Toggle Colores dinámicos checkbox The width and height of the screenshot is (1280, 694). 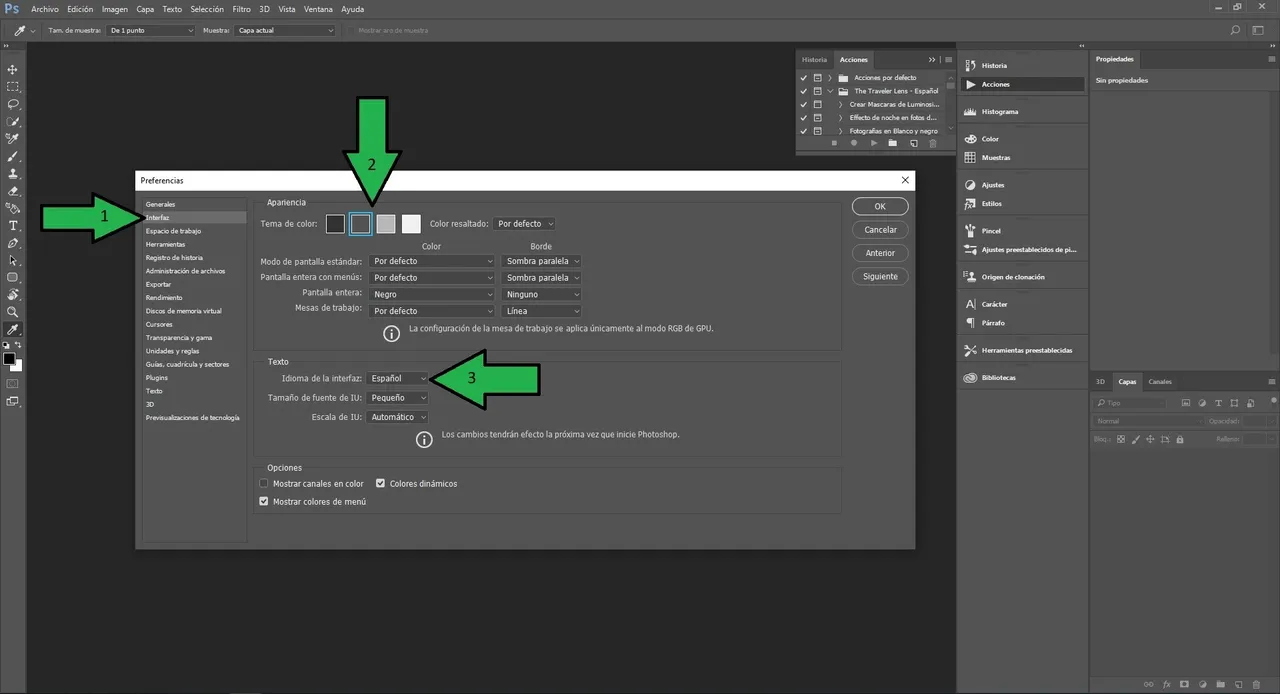[380, 483]
